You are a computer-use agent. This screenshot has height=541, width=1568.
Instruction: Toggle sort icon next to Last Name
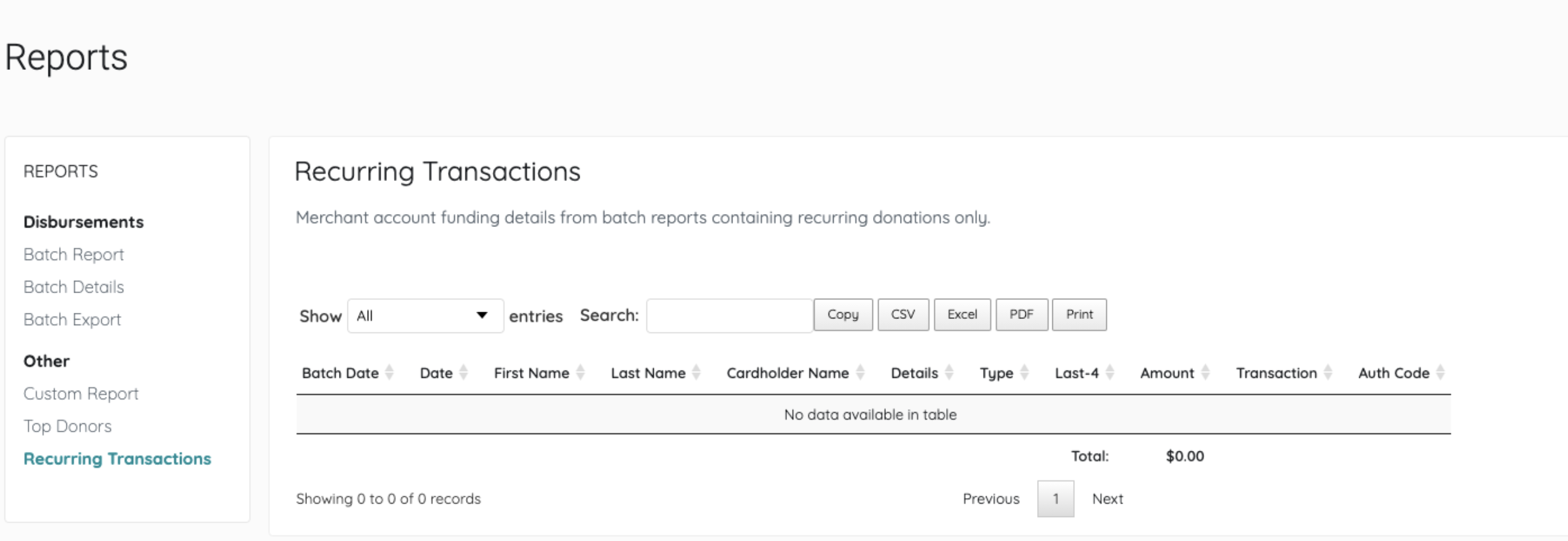(696, 372)
